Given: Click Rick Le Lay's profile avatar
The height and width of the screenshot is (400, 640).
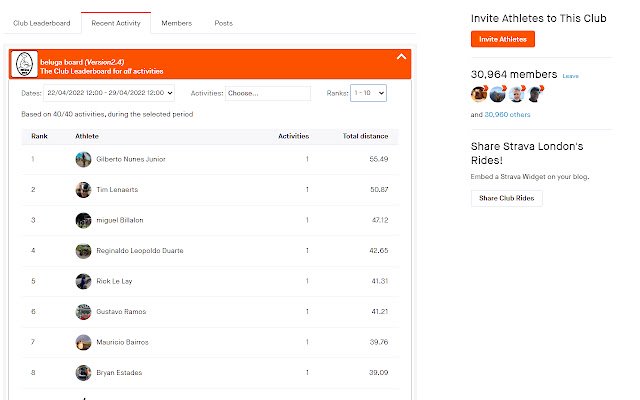Looking at the screenshot, I should (83, 281).
